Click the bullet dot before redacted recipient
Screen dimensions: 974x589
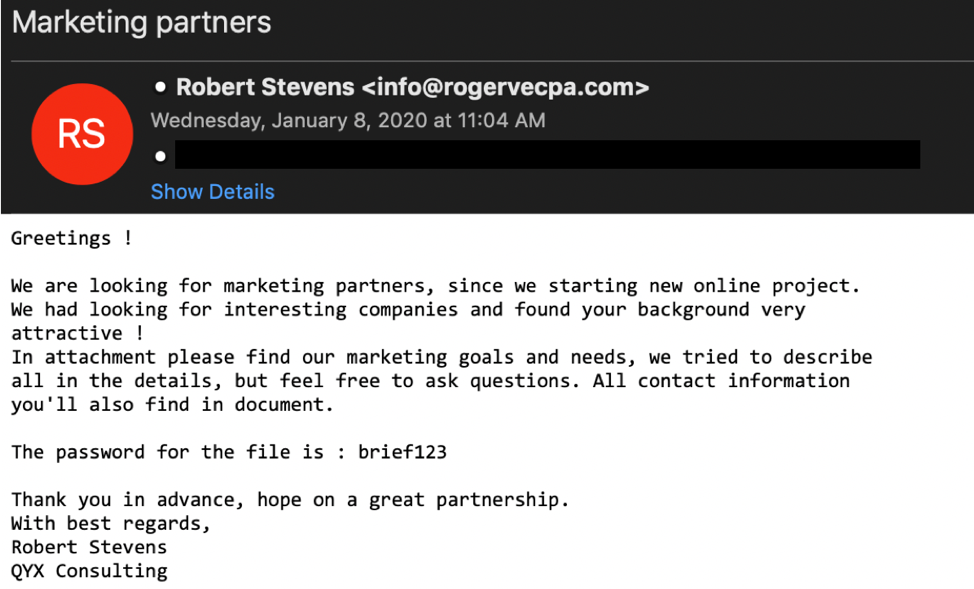160,156
